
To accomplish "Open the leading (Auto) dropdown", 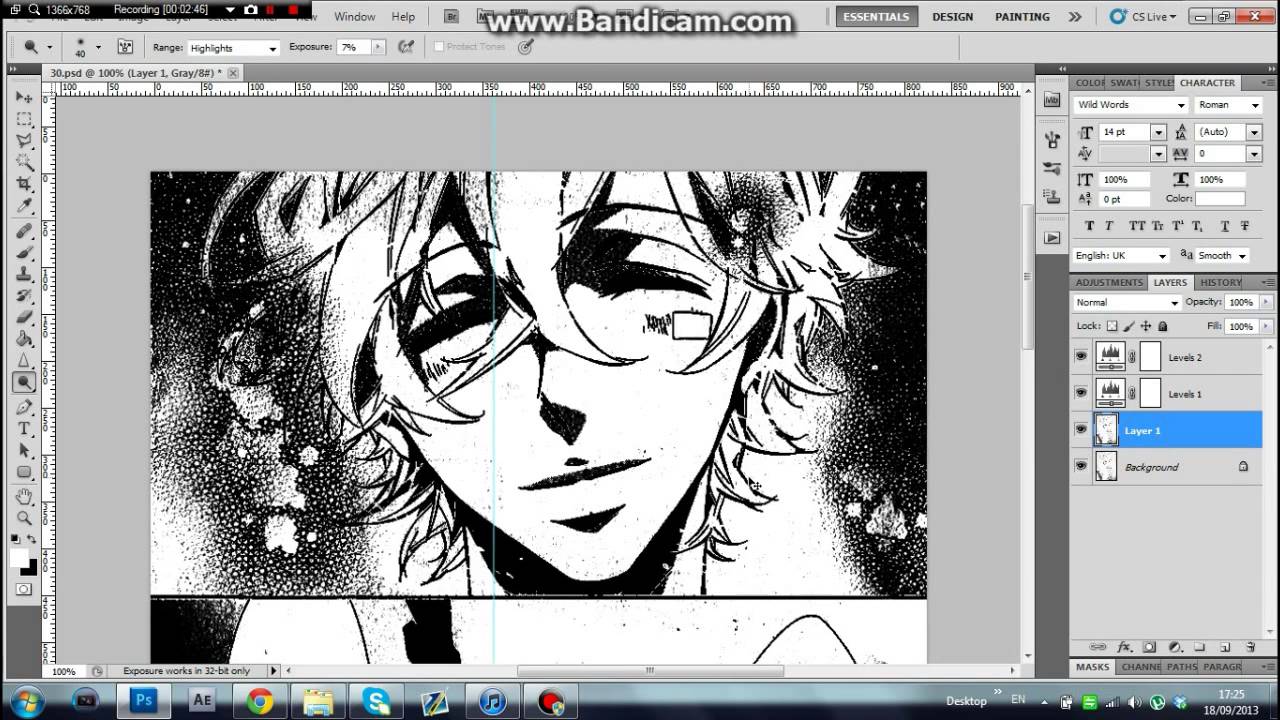I will pyautogui.click(x=1253, y=132).
